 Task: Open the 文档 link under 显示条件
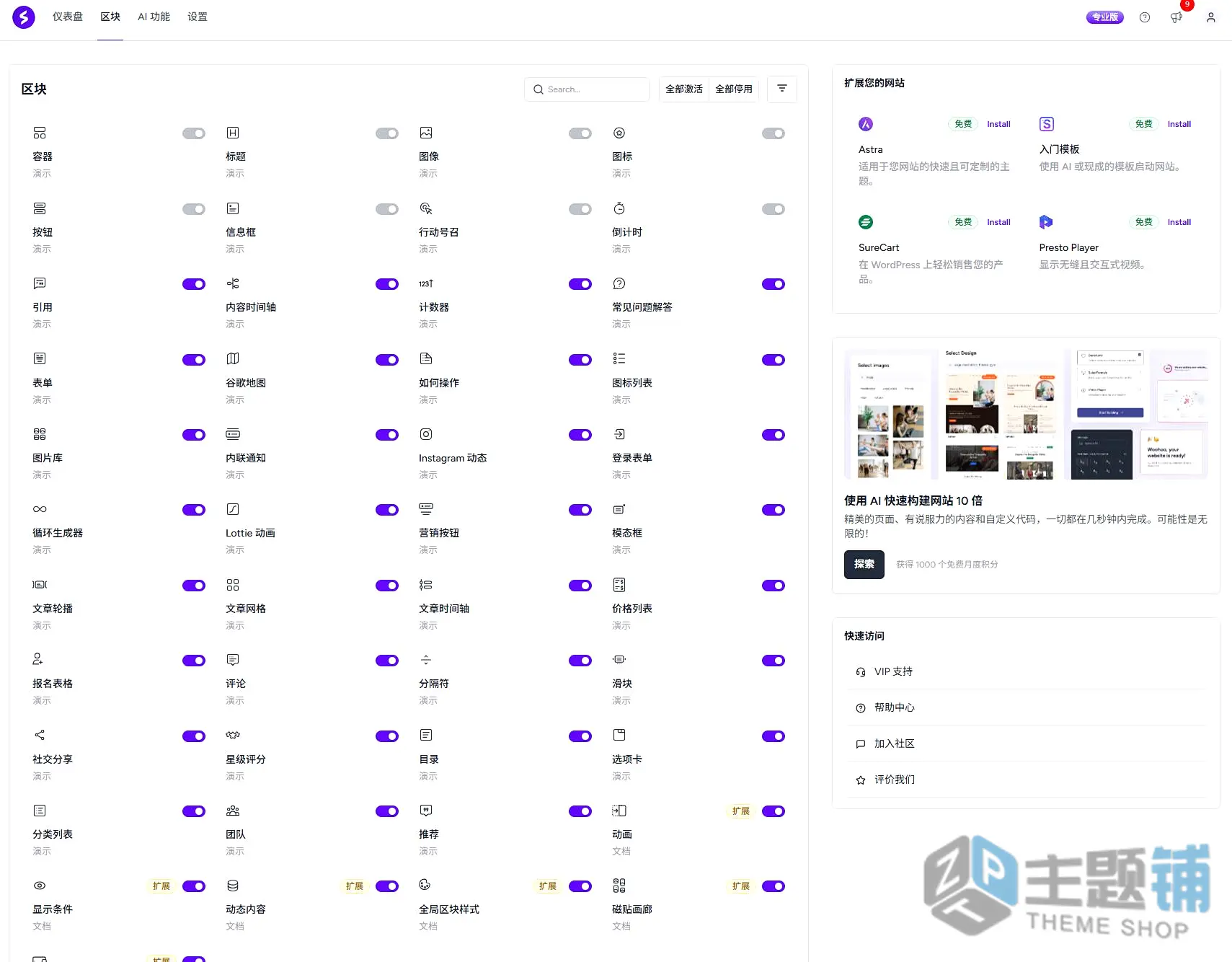click(42, 926)
